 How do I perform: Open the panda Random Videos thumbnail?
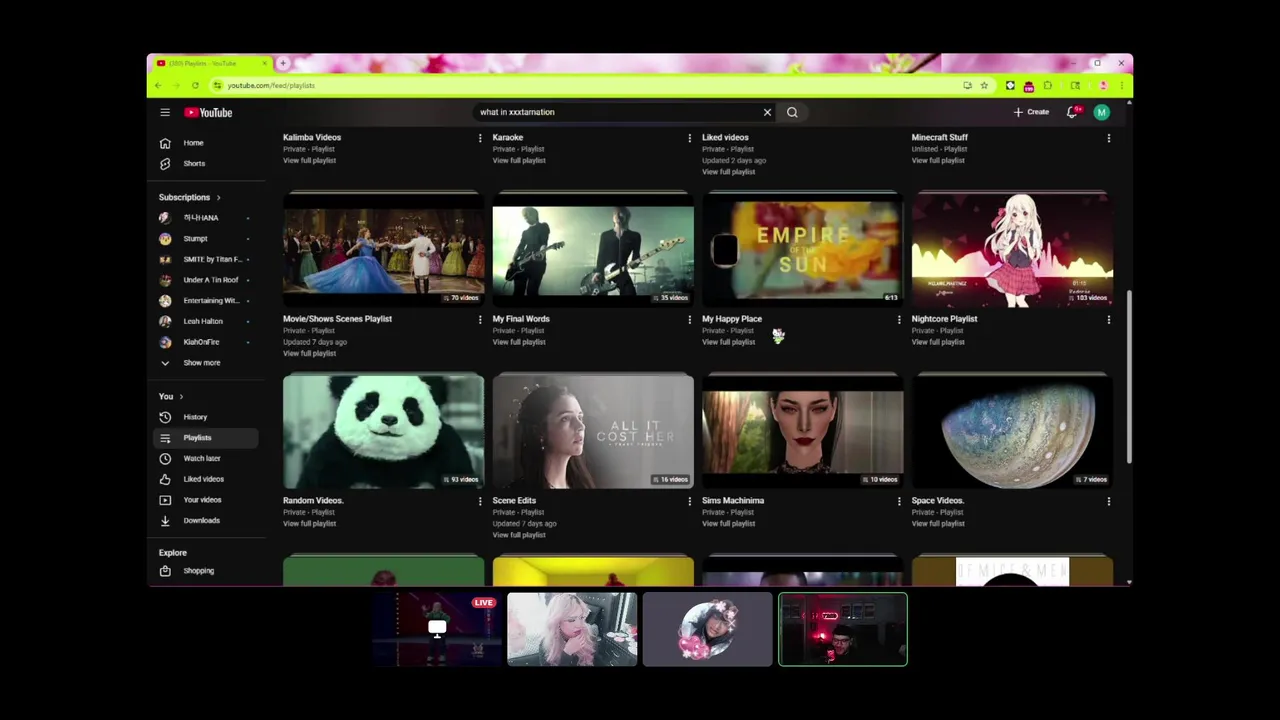[x=383, y=431]
